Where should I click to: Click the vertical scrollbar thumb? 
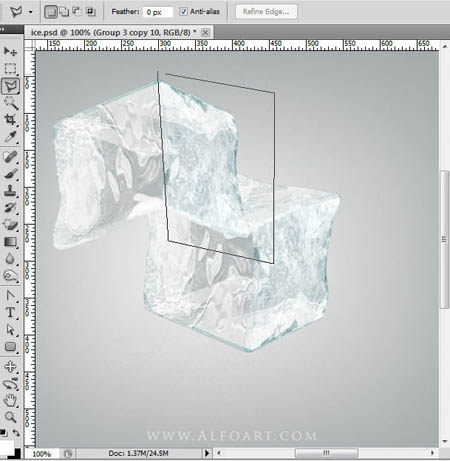444,239
